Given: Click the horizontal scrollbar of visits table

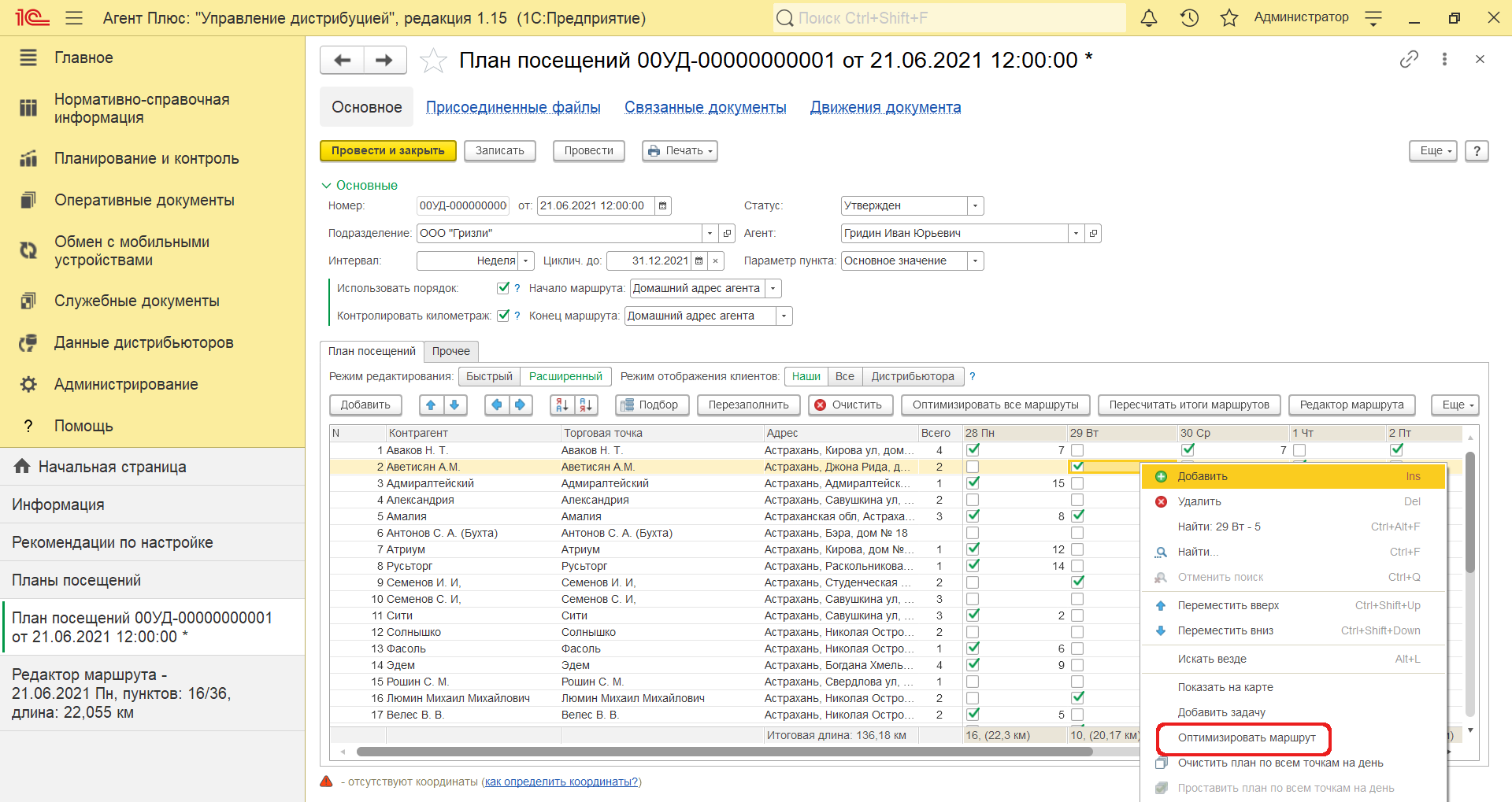Looking at the screenshot, I should [x=724, y=752].
